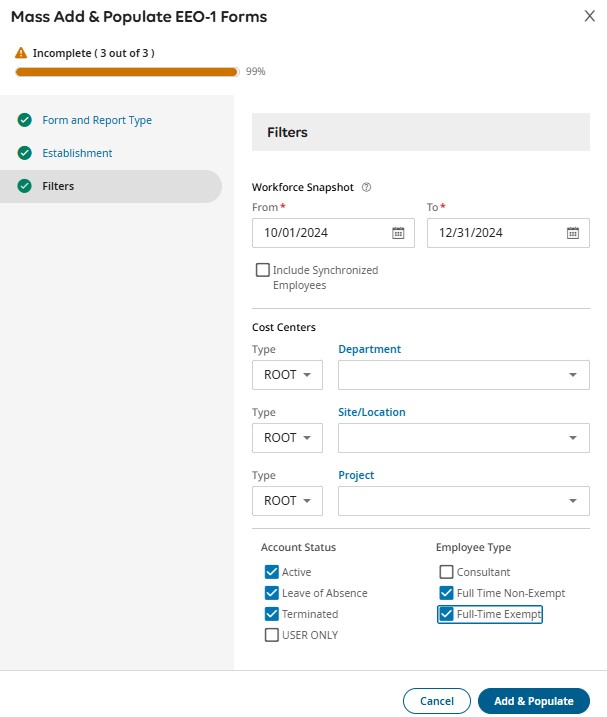
Task: Open Type dropdown for Department
Action: [287, 375]
